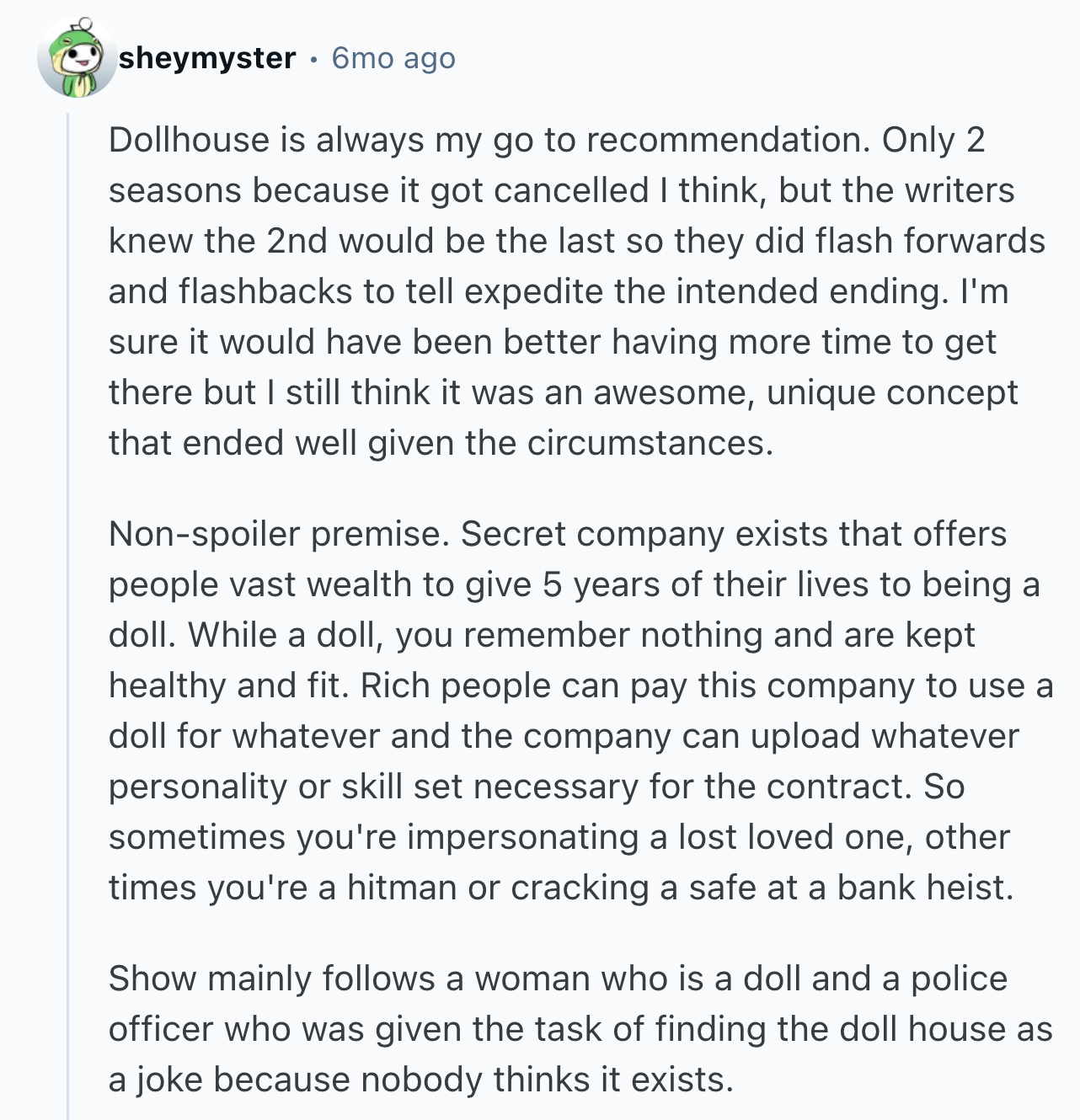Viewport: 1080px width, 1120px height.
Task: Click the phrase "awesome, unique concept"
Action: point(805,392)
